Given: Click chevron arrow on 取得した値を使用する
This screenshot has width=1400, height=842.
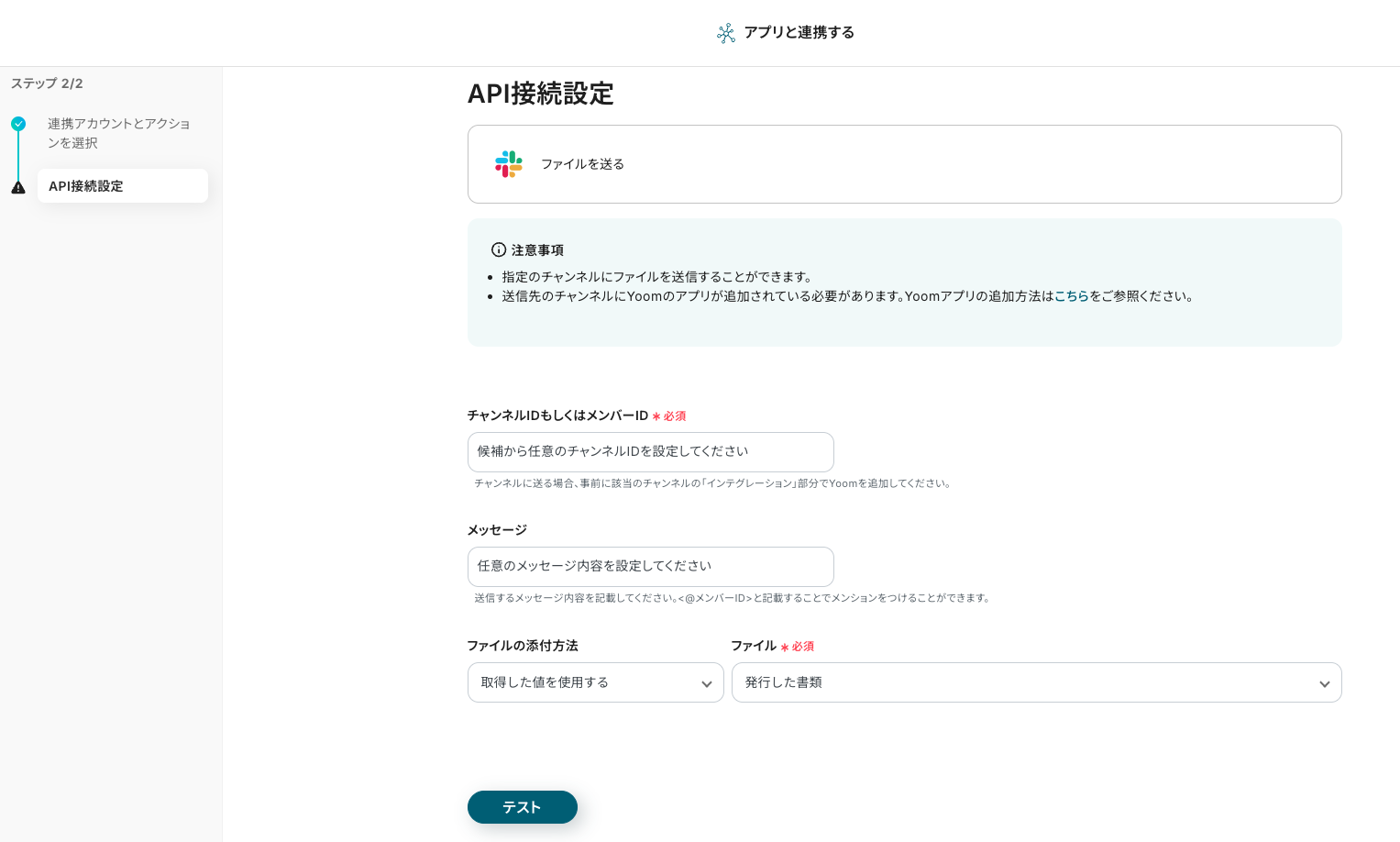Looking at the screenshot, I should pos(706,684).
